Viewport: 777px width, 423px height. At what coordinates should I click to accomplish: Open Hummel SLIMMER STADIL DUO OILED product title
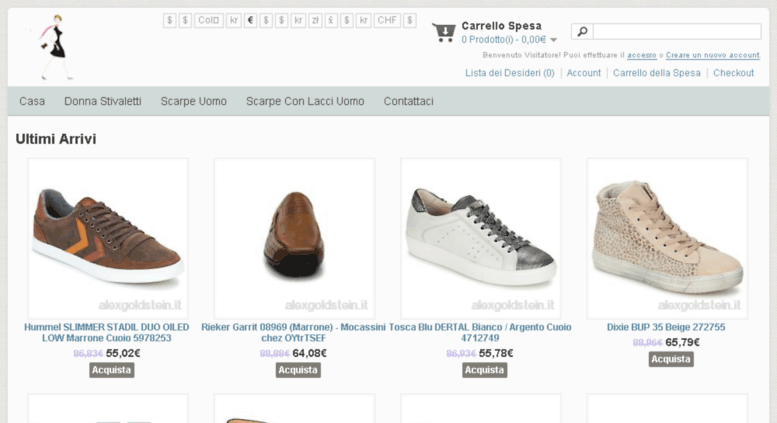tap(107, 332)
